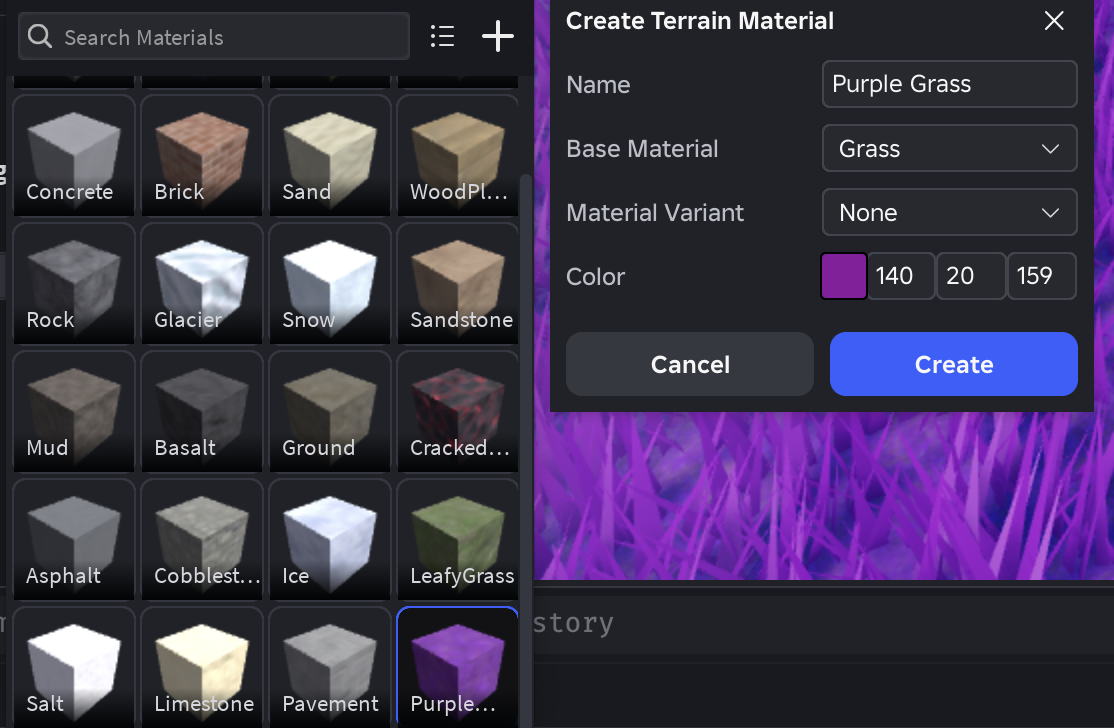Click into the Search Materials field
Image resolution: width=1114 pixels, height=728 pixels.
[x=214, y=36]
